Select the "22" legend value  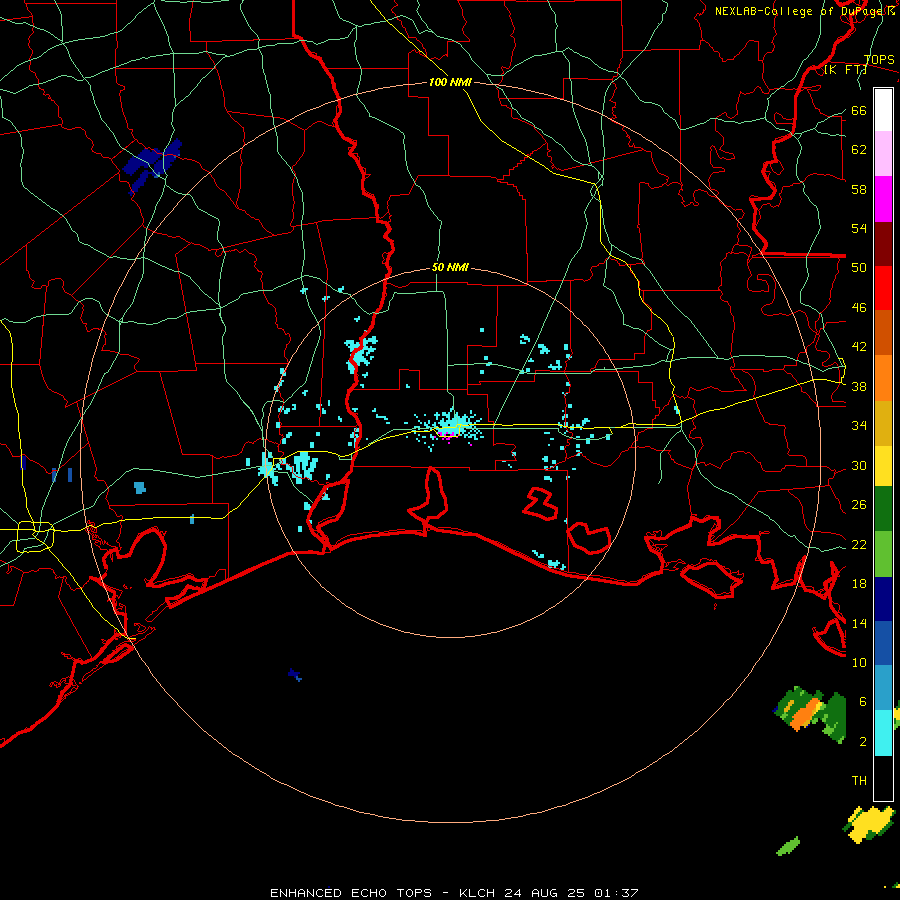point(859,544)
